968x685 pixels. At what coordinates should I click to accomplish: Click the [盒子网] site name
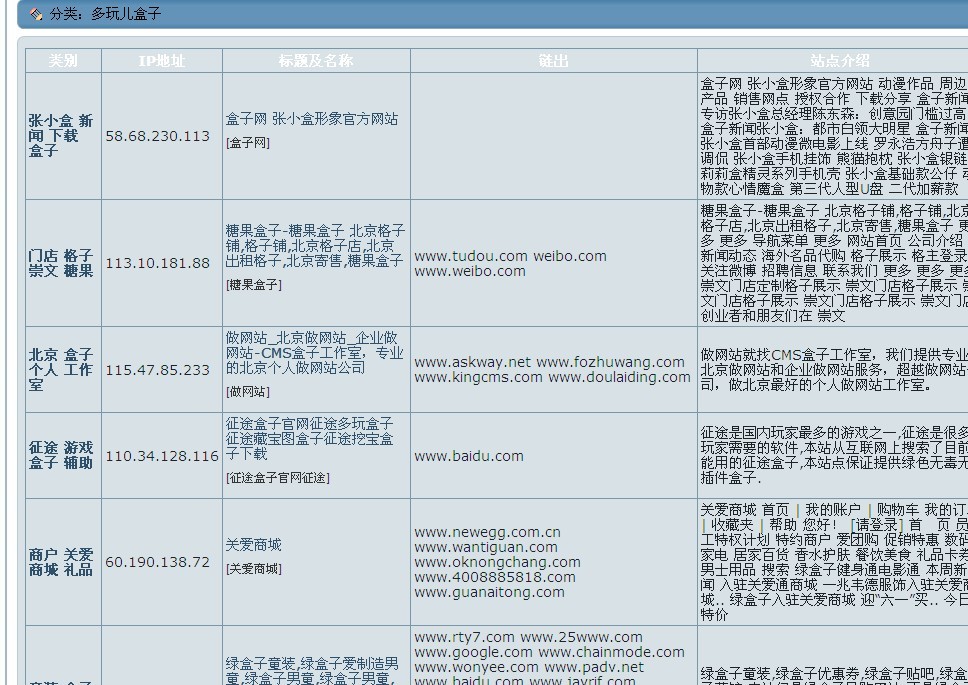point(248,143)
